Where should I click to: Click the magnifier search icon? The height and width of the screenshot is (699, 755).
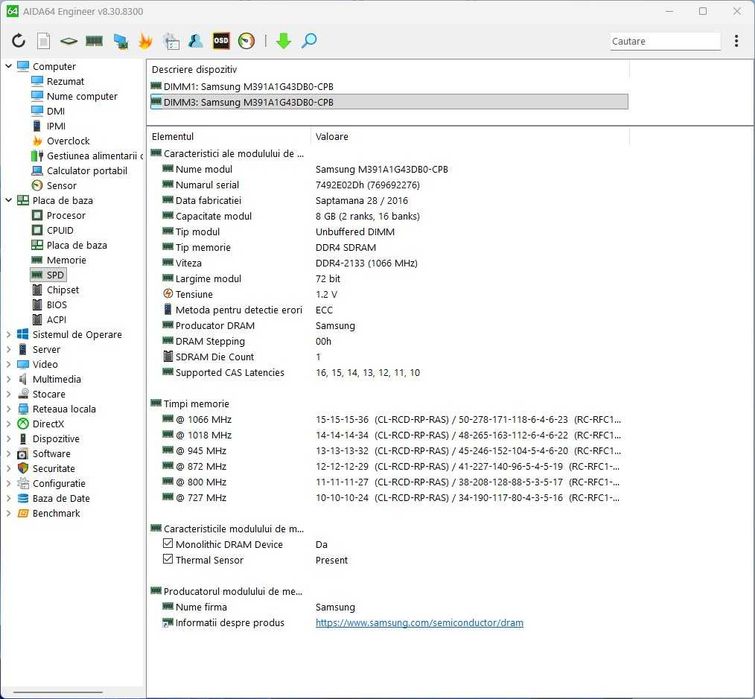point(309,41)
